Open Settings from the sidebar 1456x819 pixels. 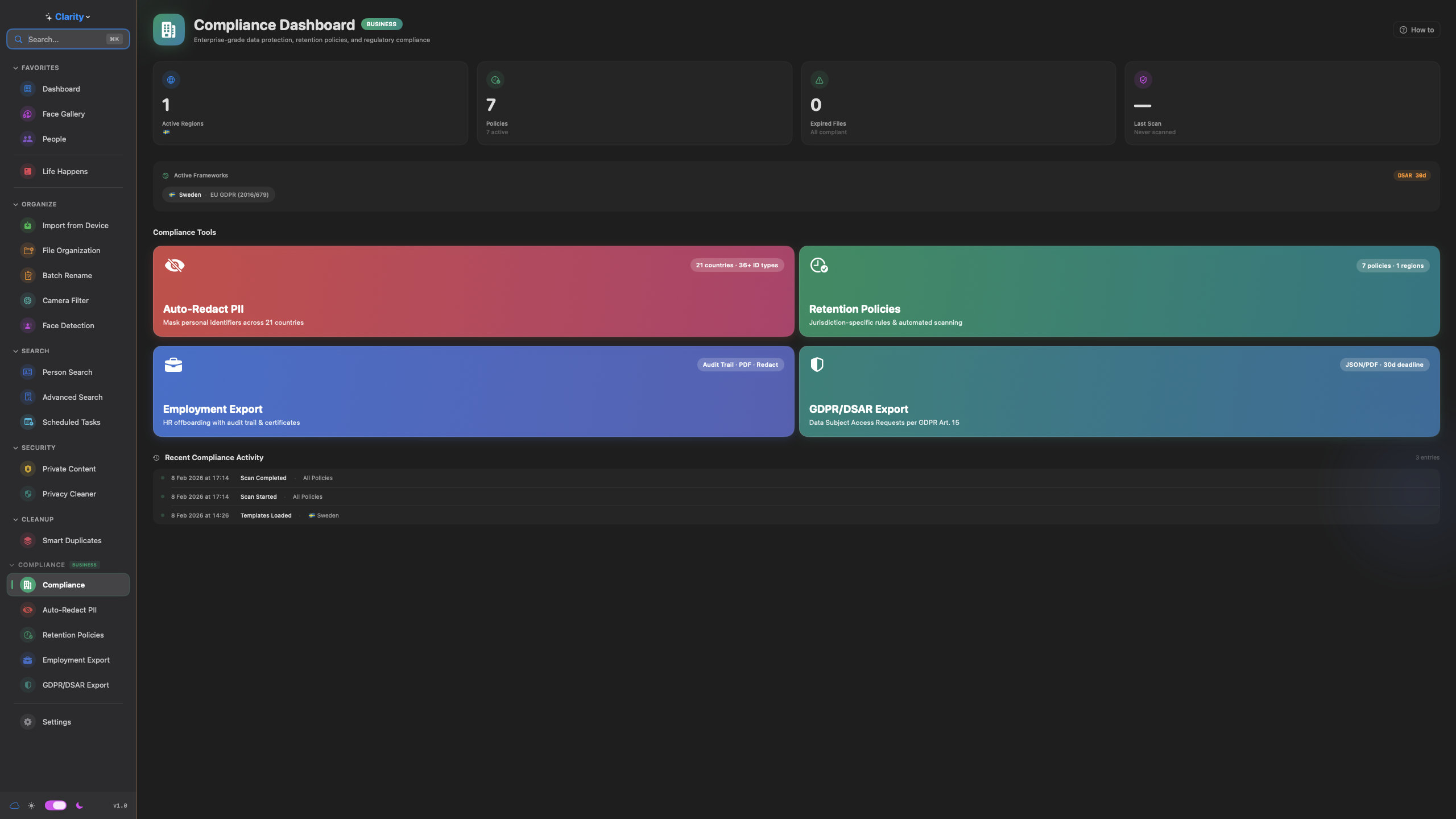[x=56, y=721]
